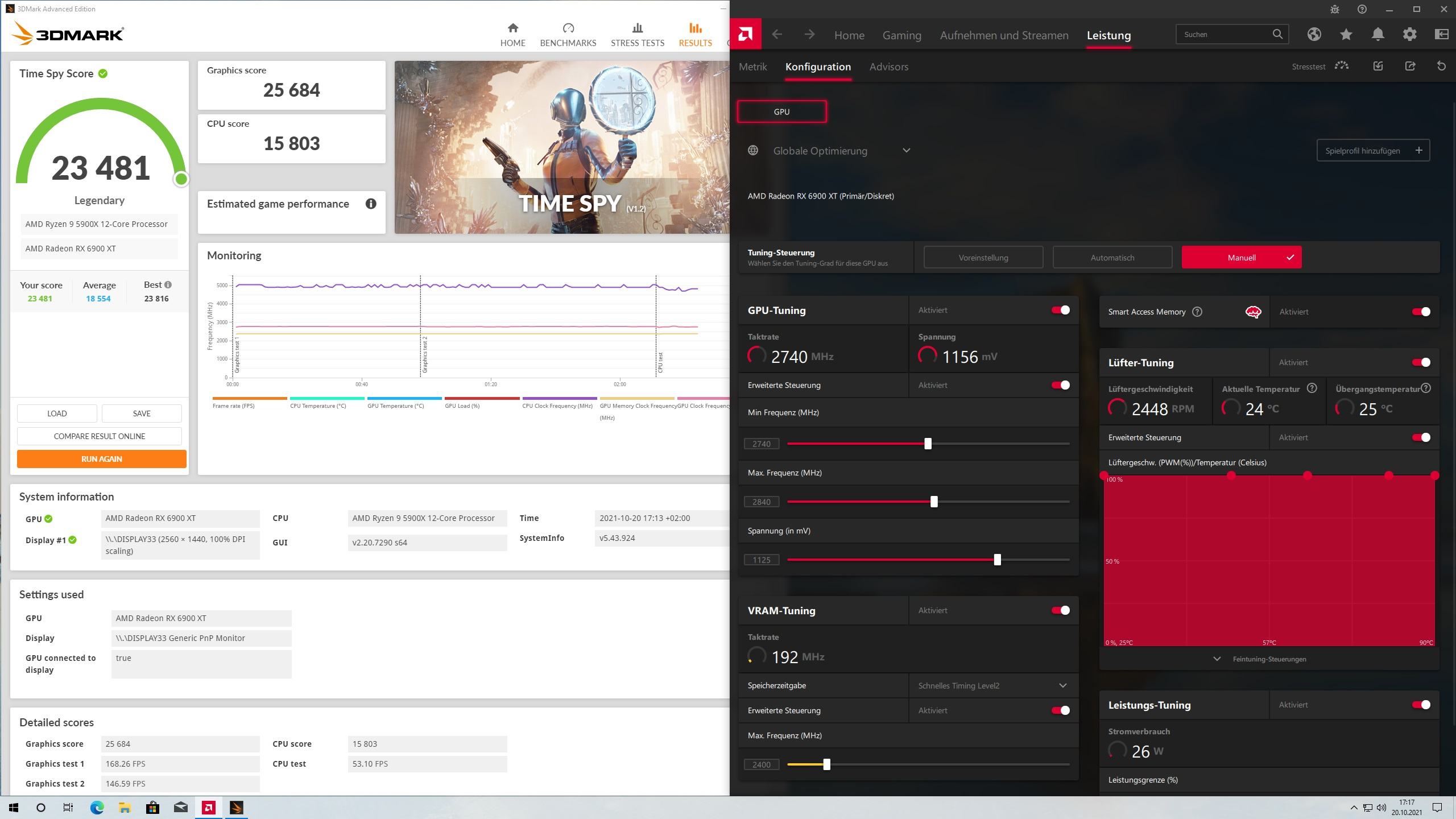Toggle GPU-Tuning Aktiviert switch
The height and width of the screenshot is (819, 1456).
coord(1061,310)
